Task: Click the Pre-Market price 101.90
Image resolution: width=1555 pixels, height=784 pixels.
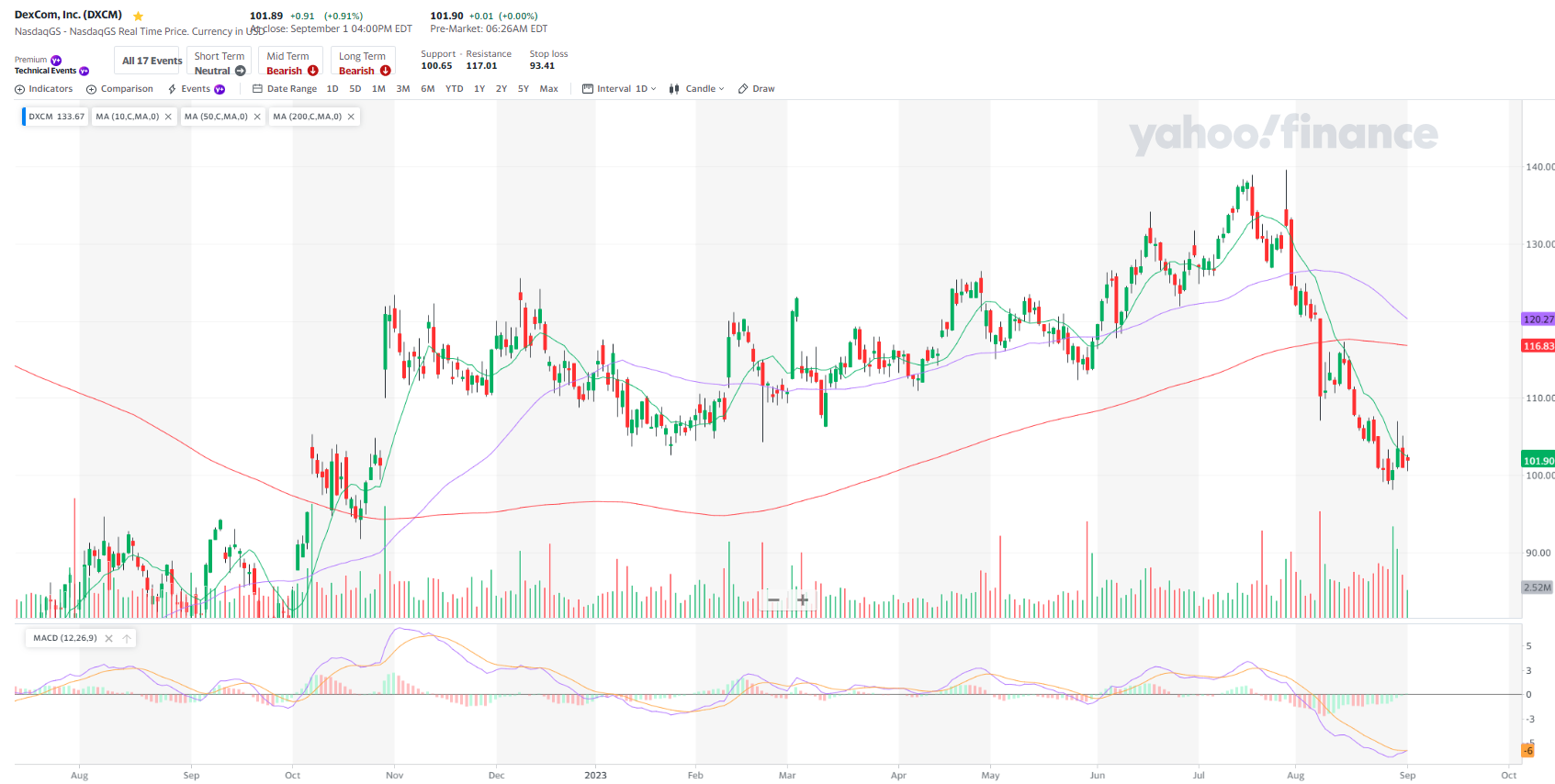Action: click(446, 16)
